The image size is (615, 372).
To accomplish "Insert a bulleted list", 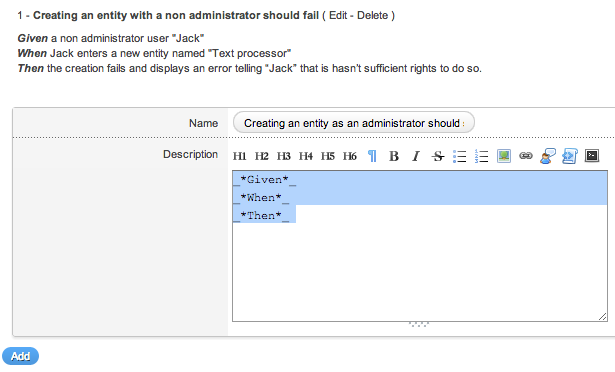I will point(460,156).
